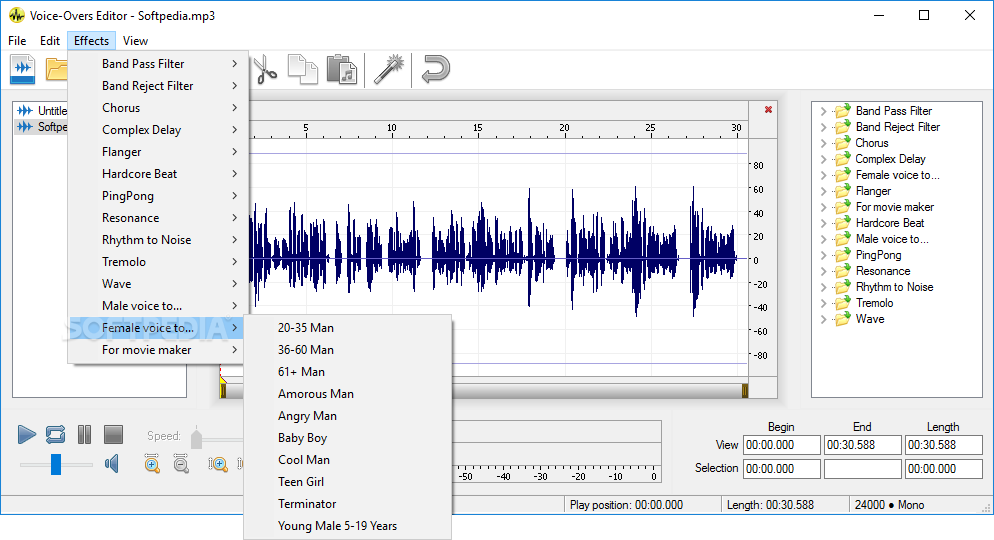Select Angry Man voice effect

pyautogui.click(x=307, y=416)
